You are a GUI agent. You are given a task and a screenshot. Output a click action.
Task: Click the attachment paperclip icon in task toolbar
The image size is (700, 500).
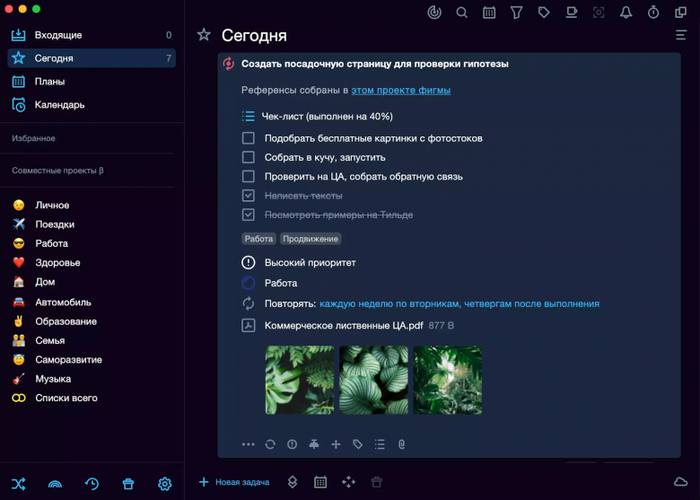pyautogui.click(x=402, y=444)
